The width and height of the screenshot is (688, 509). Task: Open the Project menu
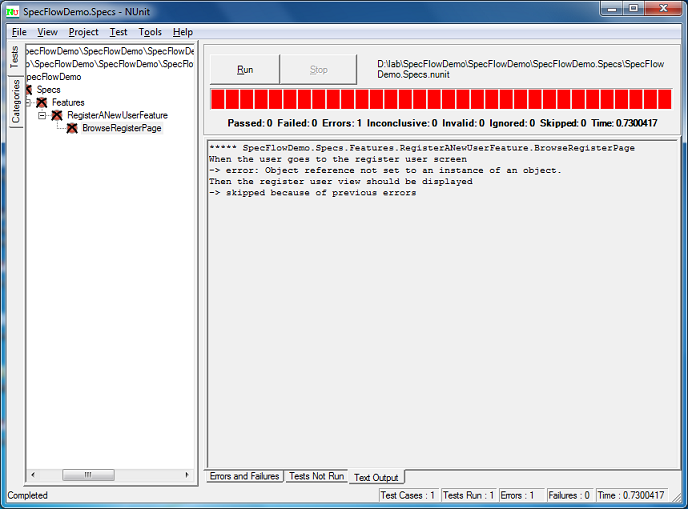click(x=83, y=32)
